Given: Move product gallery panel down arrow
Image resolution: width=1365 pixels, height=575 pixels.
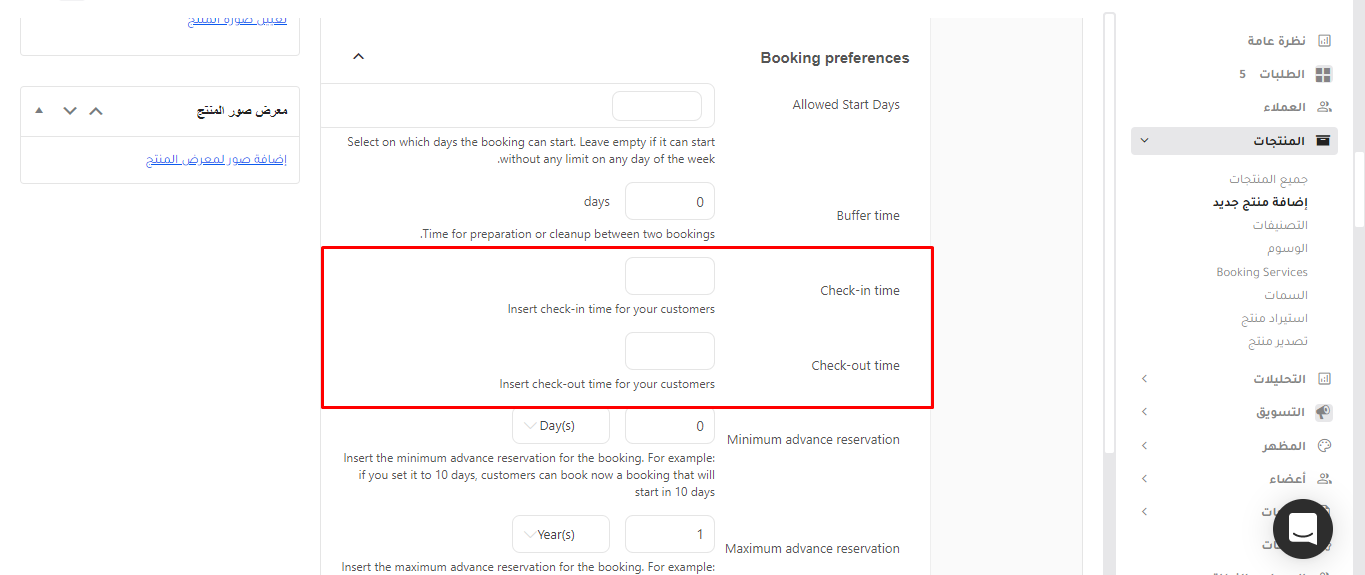Looking at the screenshot, I should (x=69, y=111).
